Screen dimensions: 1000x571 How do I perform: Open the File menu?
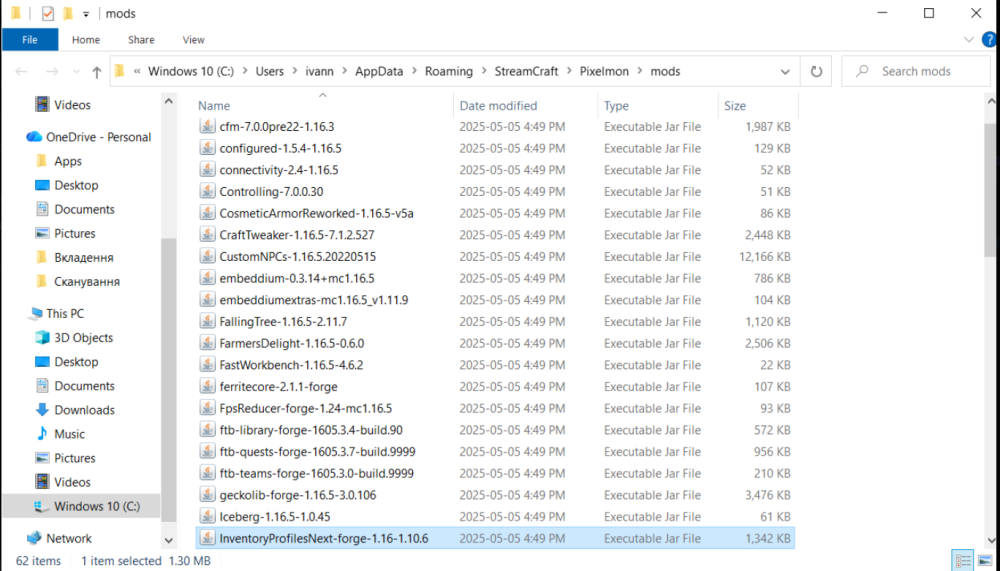[x=30, y=40]
